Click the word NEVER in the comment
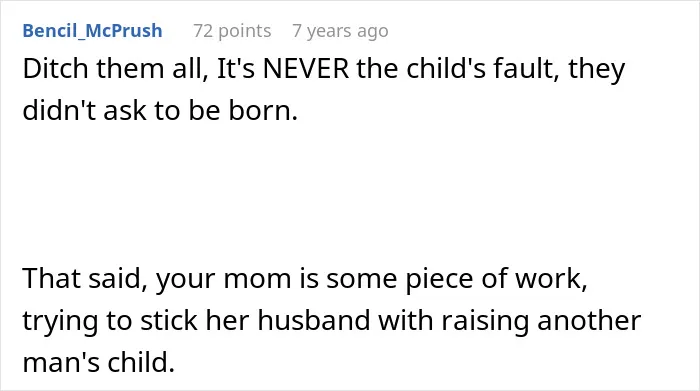The image size is (700, 391). pyautogui.click(x=306, y=69)
